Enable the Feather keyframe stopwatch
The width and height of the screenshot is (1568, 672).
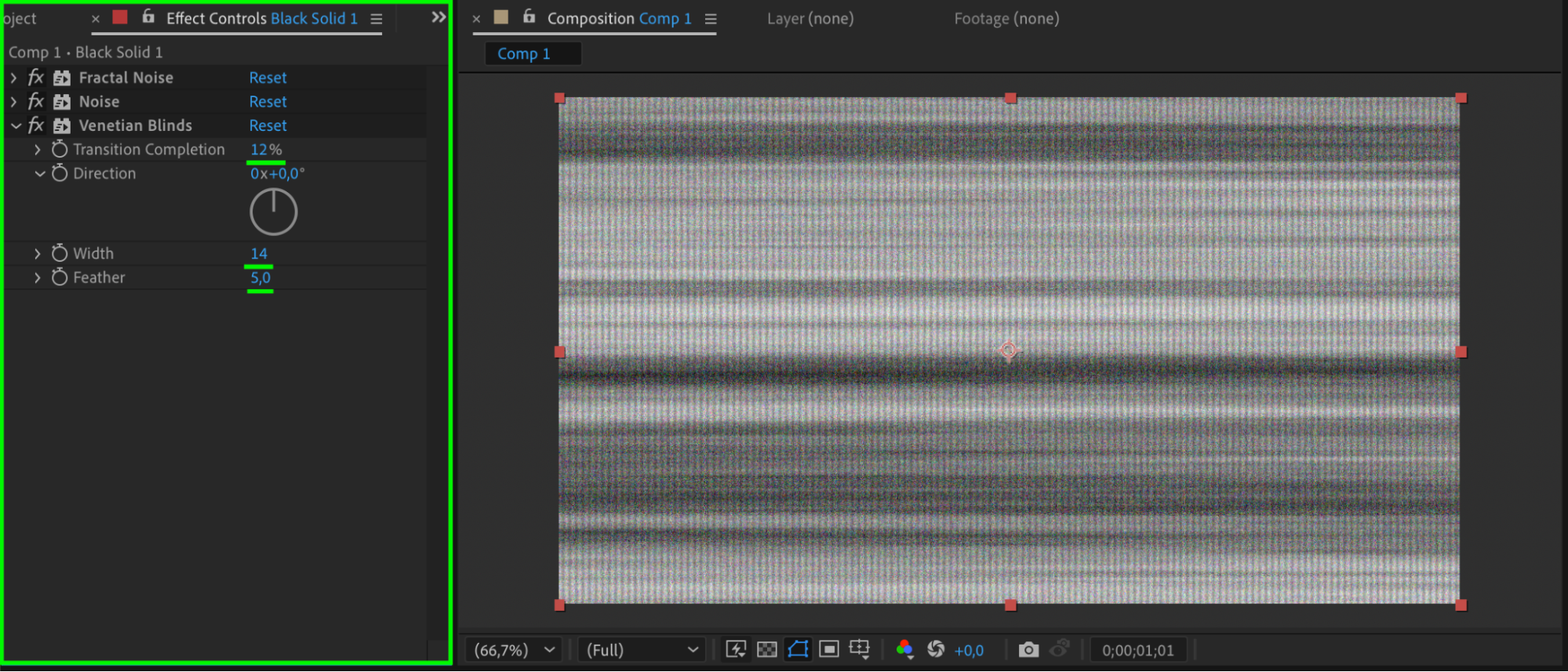[x=60, y=277]
